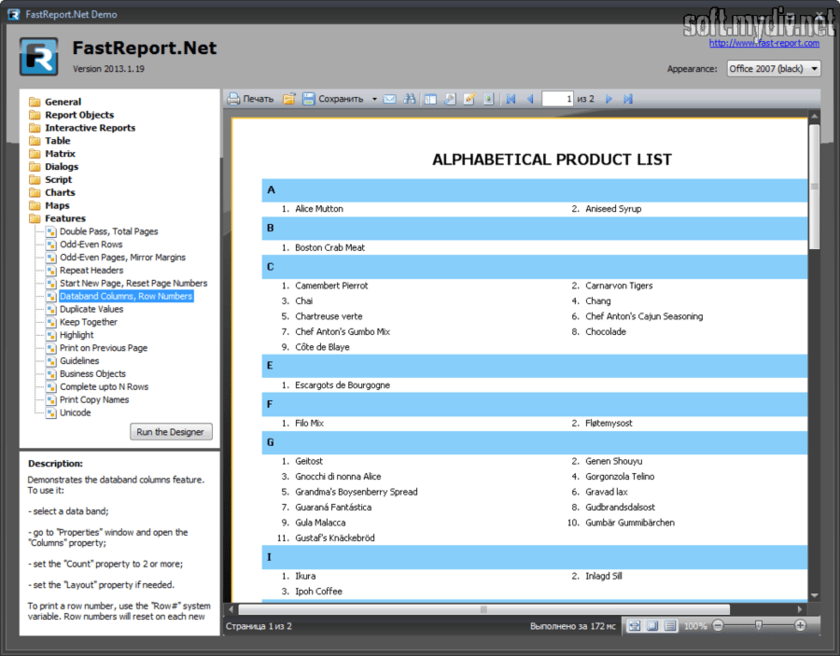Select Databand Columns, Row Numbers report
The image size is (840, 656).
126,296
